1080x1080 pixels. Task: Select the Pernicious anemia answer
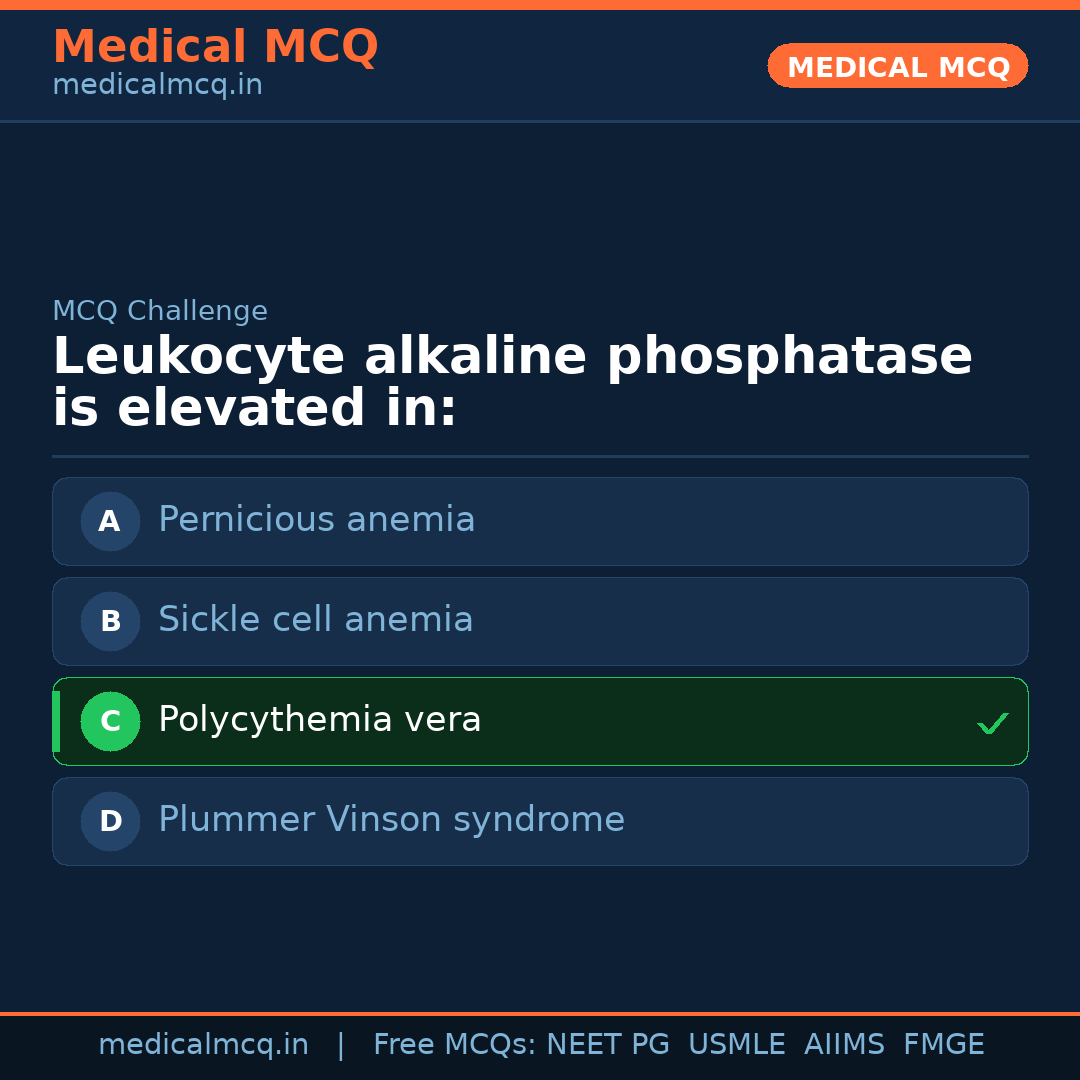pos(316,520)
